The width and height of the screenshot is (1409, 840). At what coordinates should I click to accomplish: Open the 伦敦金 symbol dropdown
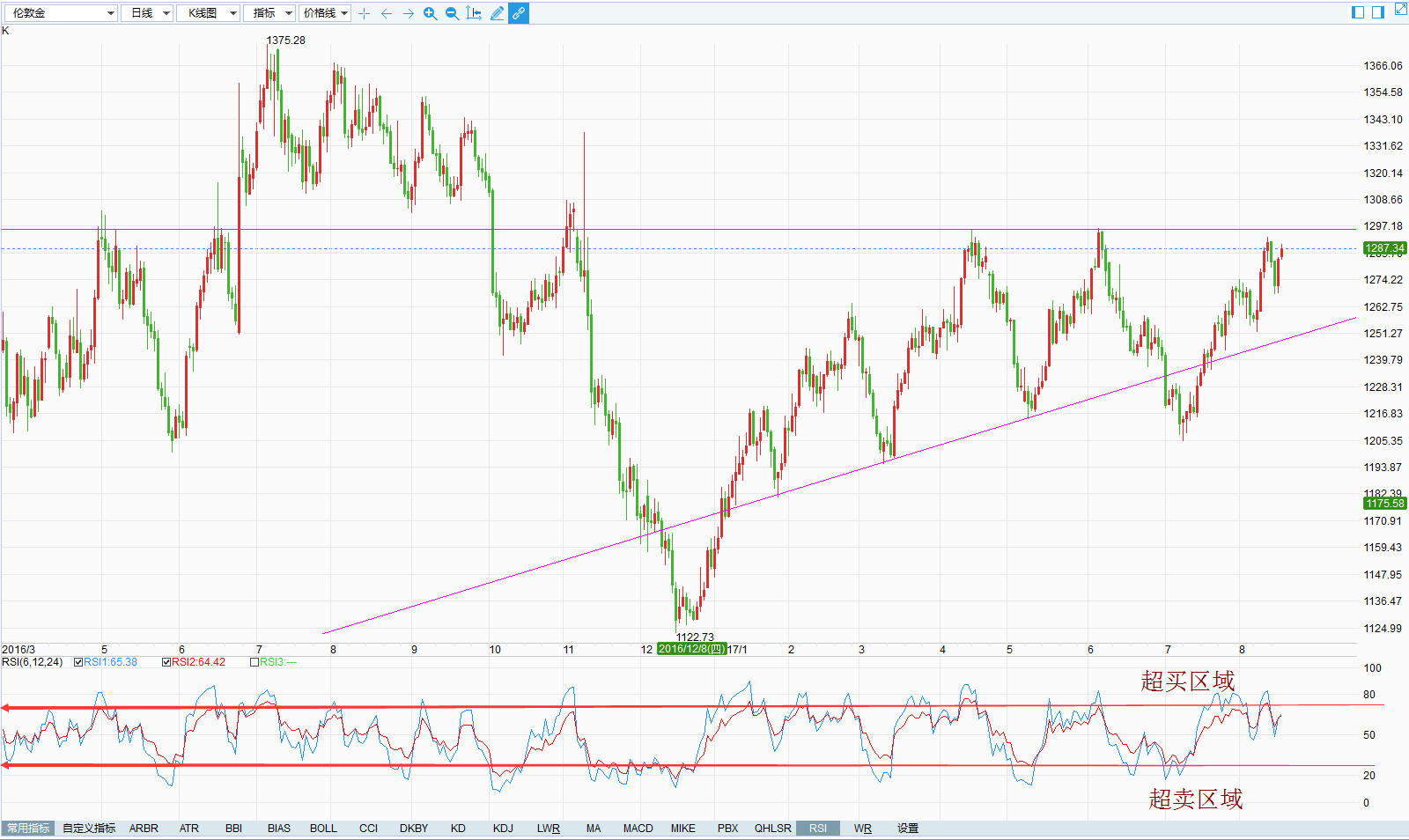coord(60,13)
